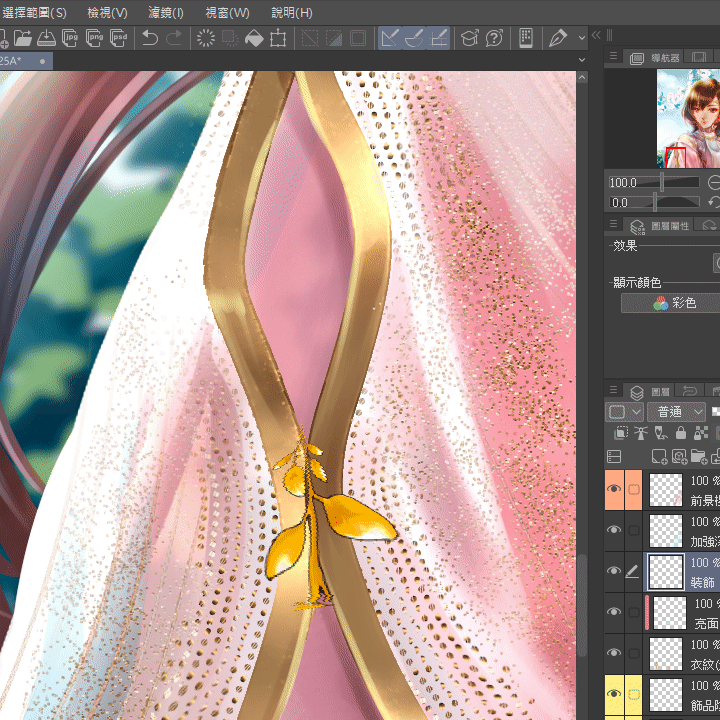Click the Undo arrow in the toolbar
Image resolution: width=720 pixels, height=720 pixels.
pyautogui.click(x=150, y=38)
